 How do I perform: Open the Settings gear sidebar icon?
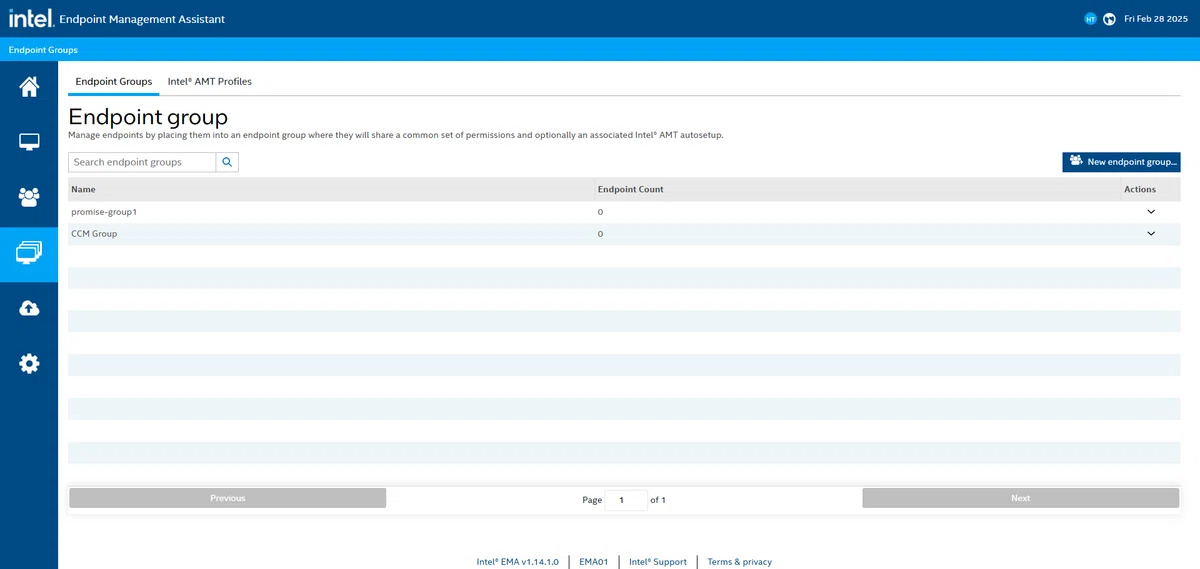point(29,363)
